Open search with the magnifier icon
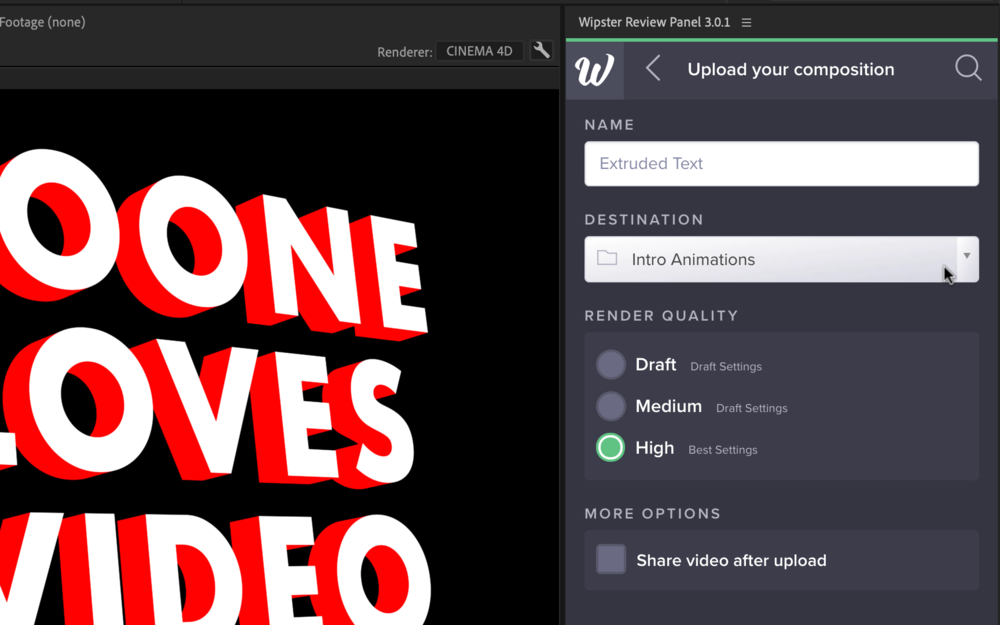The height and width of the screenshot is (625, 1000). click(x=967, y=68)
